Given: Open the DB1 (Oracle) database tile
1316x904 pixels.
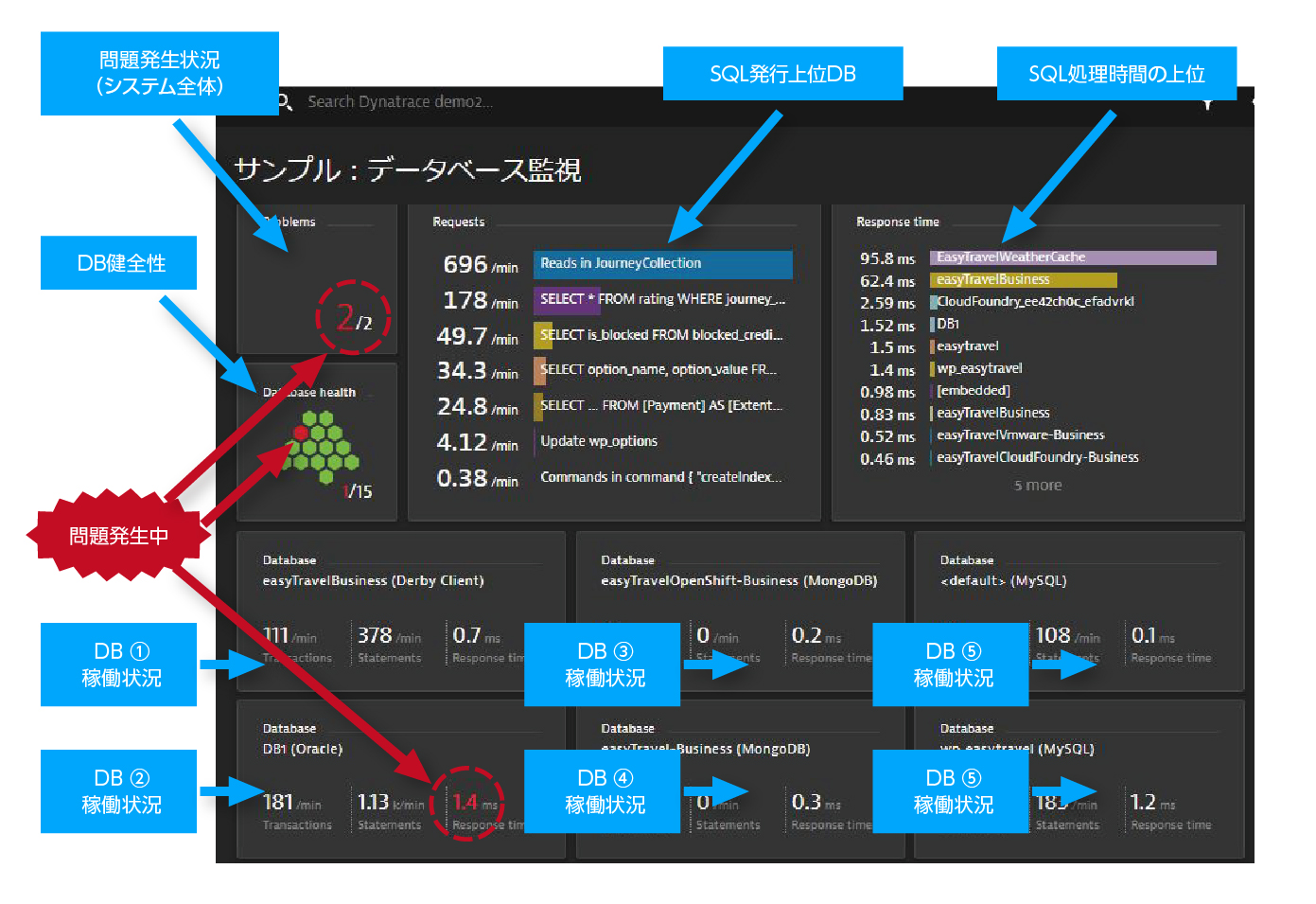Looking at the screenshot, I should tap(401, 779).
